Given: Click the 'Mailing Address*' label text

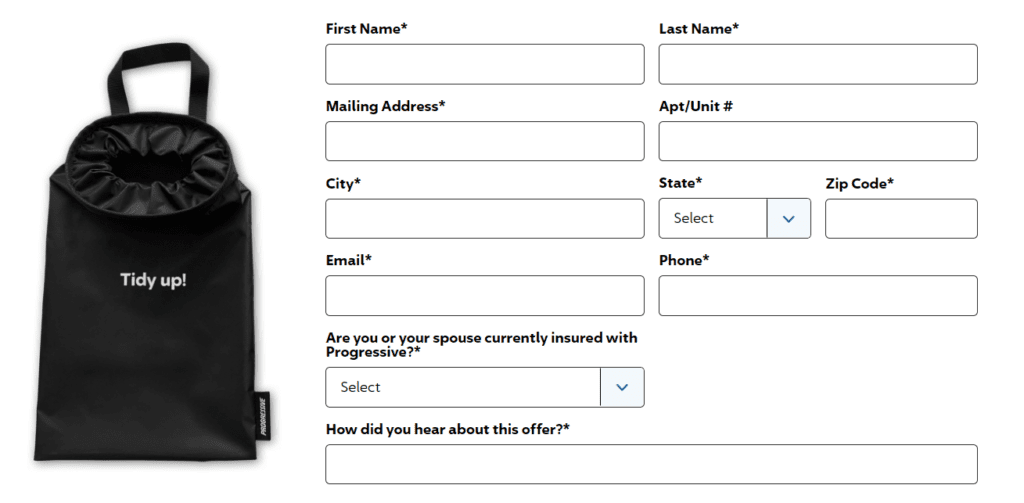Looking at the screenshot, I should coord(385,106).
